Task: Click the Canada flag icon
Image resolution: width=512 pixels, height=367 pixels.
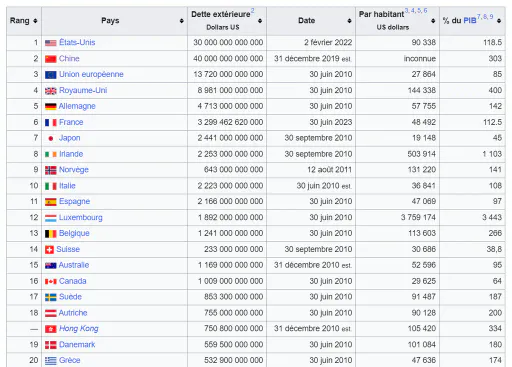Action: pyautogui.click(x=51, y=282)
